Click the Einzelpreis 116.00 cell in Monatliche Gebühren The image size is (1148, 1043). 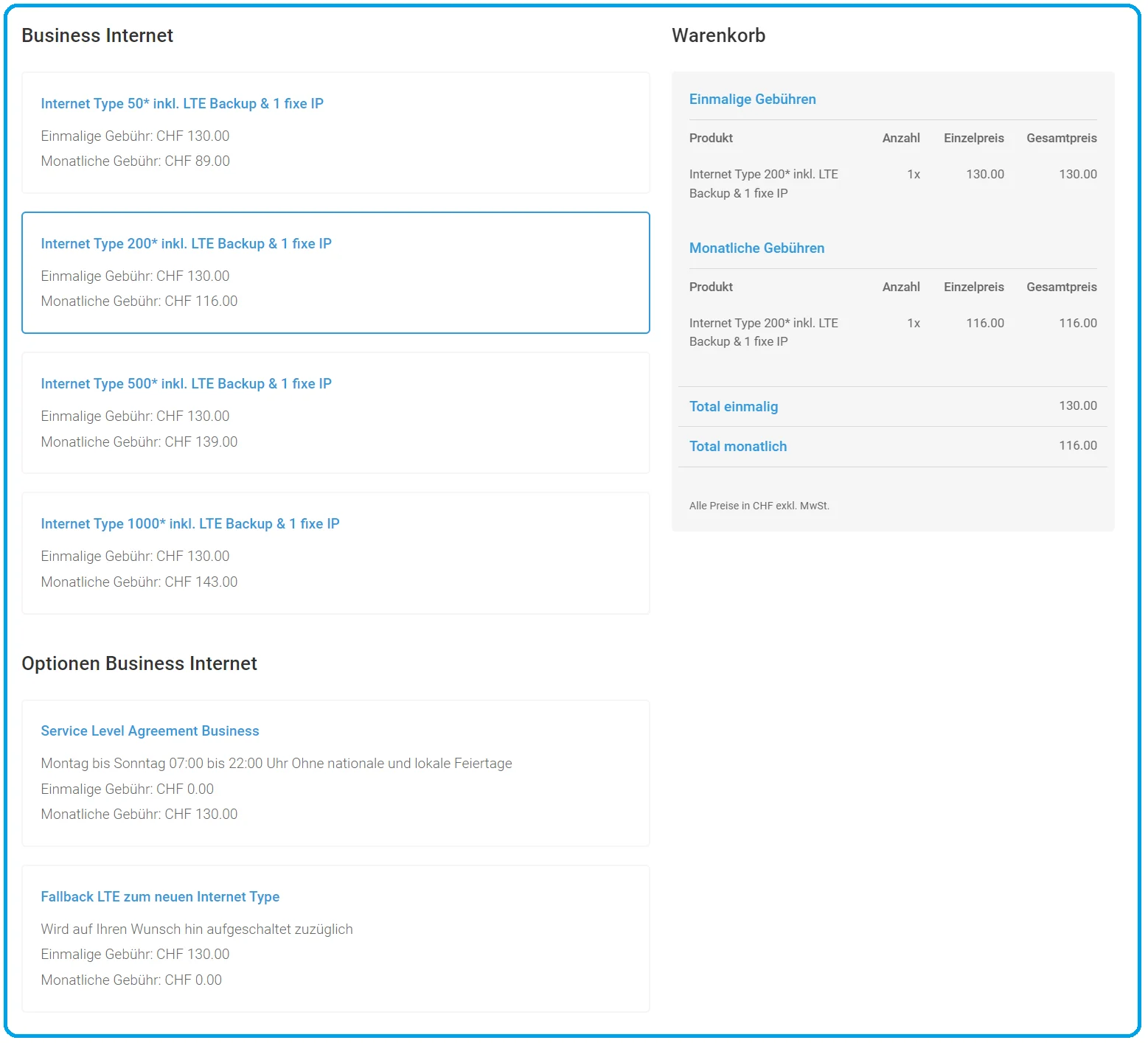click(985, 324)
